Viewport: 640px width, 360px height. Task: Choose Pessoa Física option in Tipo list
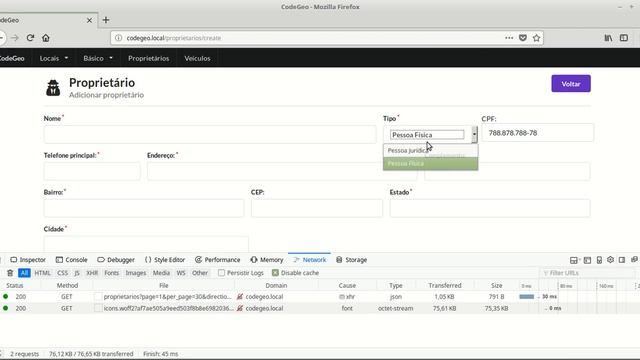430,163
